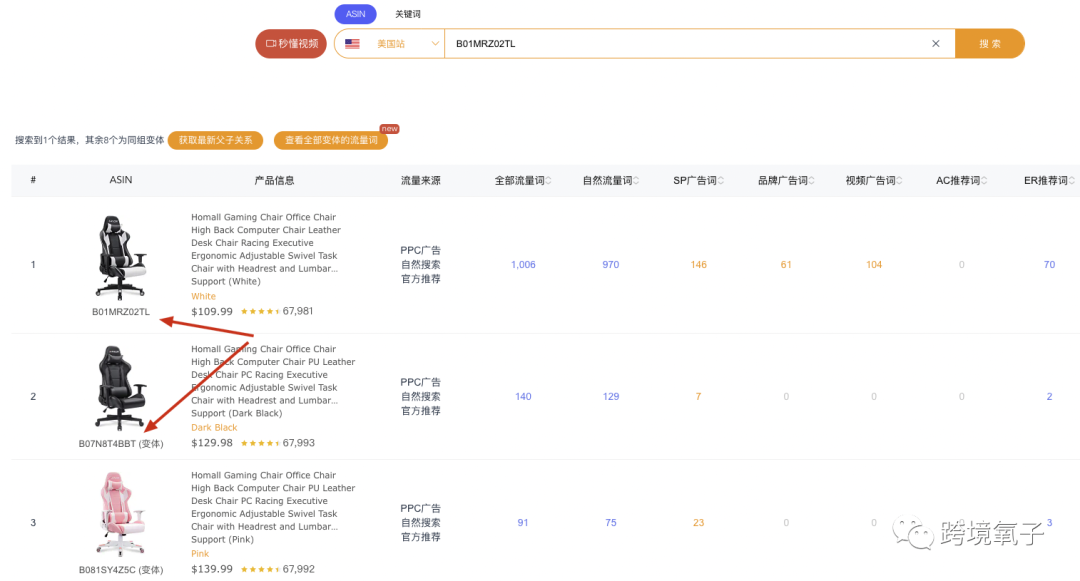Toggle sort order on SP广告词 column

(x=721, y=180)
